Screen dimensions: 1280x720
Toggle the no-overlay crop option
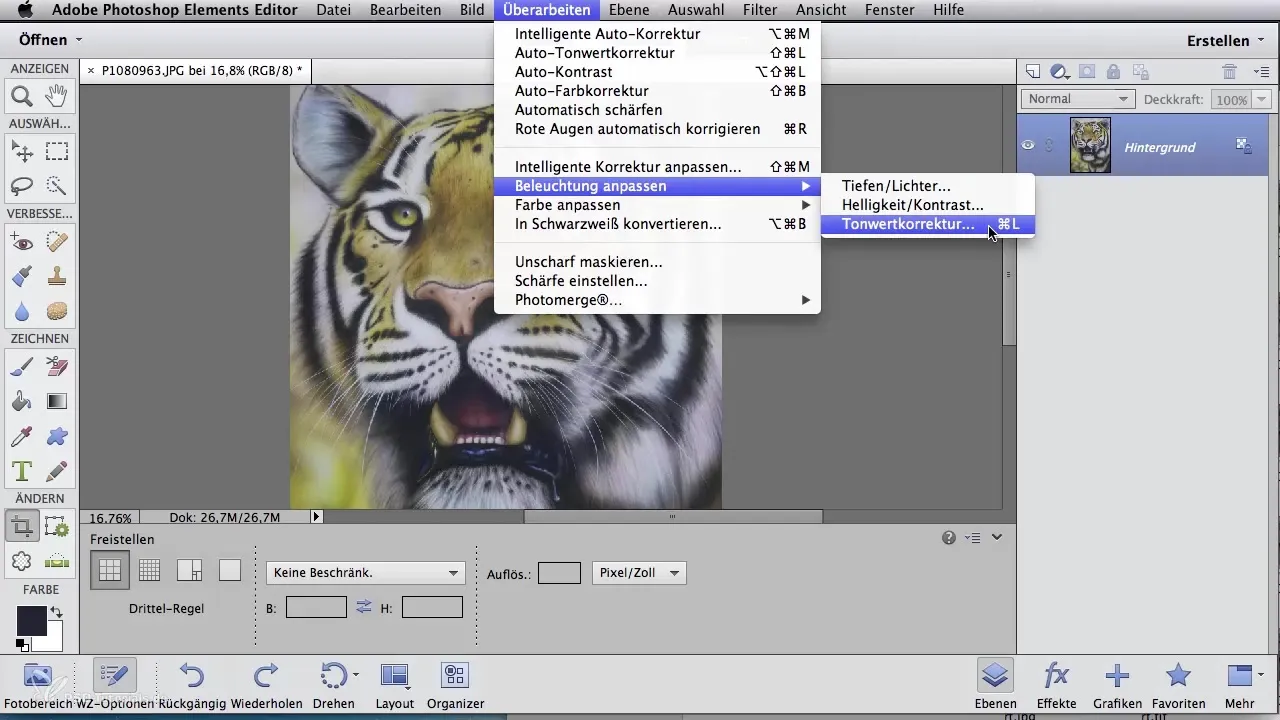(x=230, y=570)
